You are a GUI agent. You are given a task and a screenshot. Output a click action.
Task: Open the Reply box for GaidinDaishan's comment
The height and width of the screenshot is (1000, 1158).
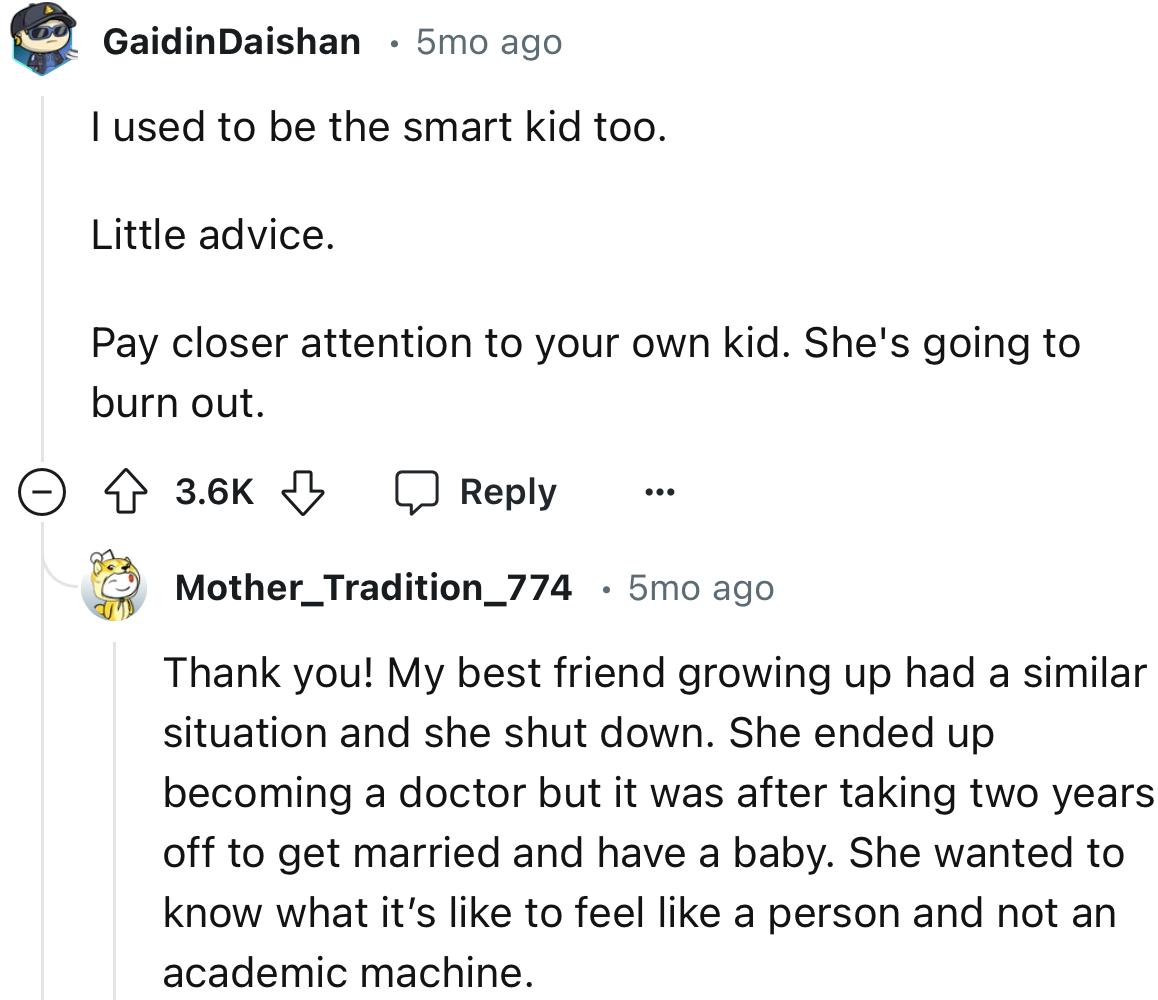coord(478,491)
